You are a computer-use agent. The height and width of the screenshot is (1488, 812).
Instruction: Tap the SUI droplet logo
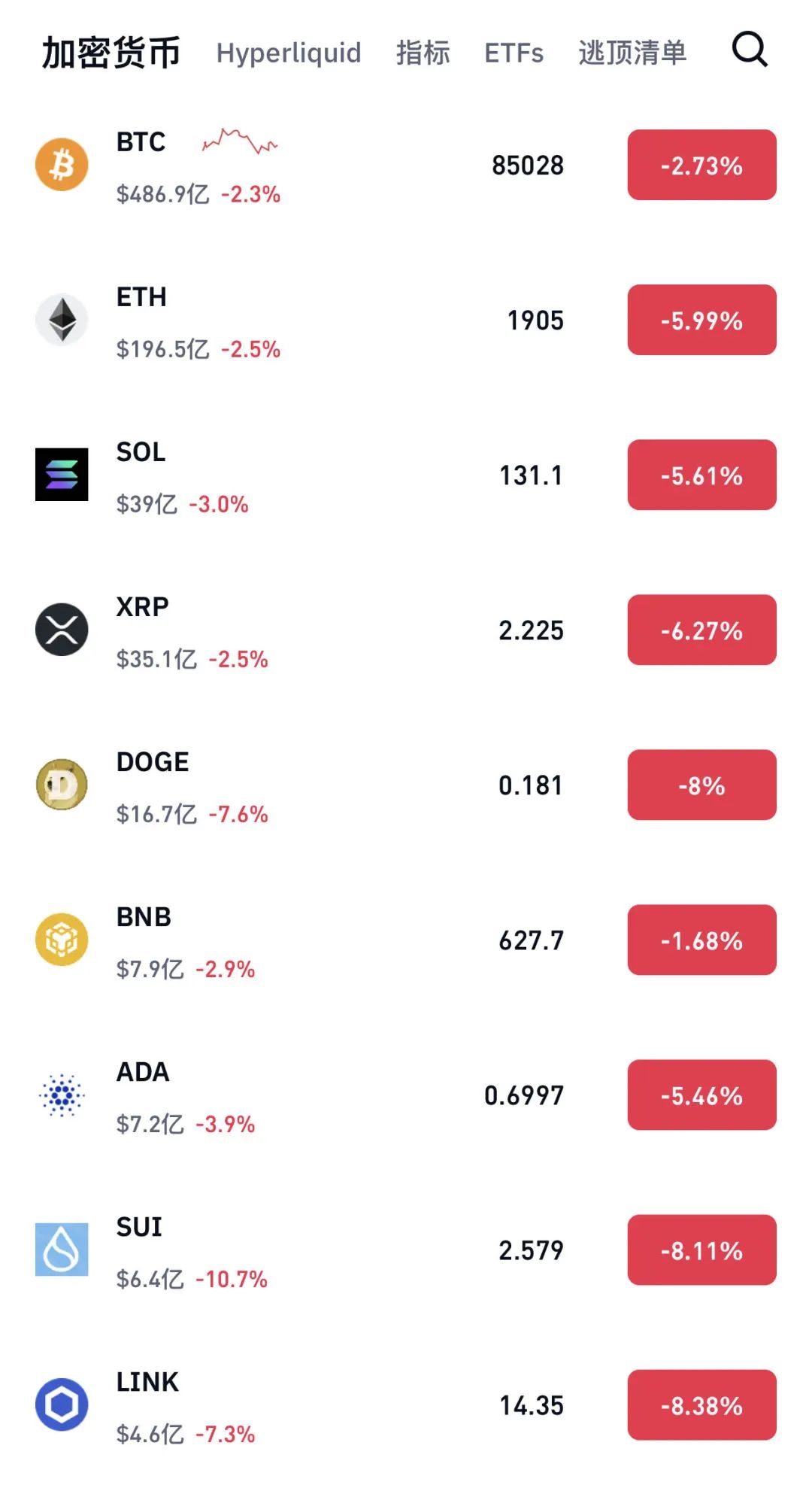pos(62,1250)
